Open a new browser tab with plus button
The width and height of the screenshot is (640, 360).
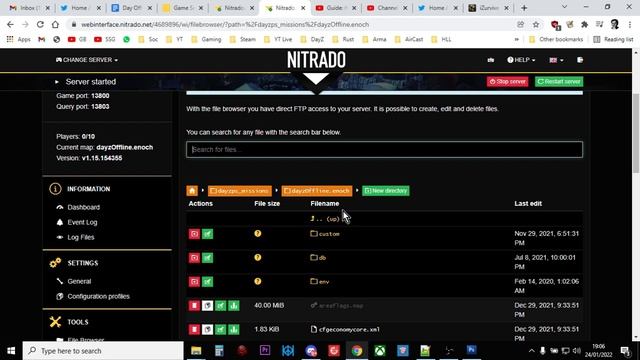524,8
